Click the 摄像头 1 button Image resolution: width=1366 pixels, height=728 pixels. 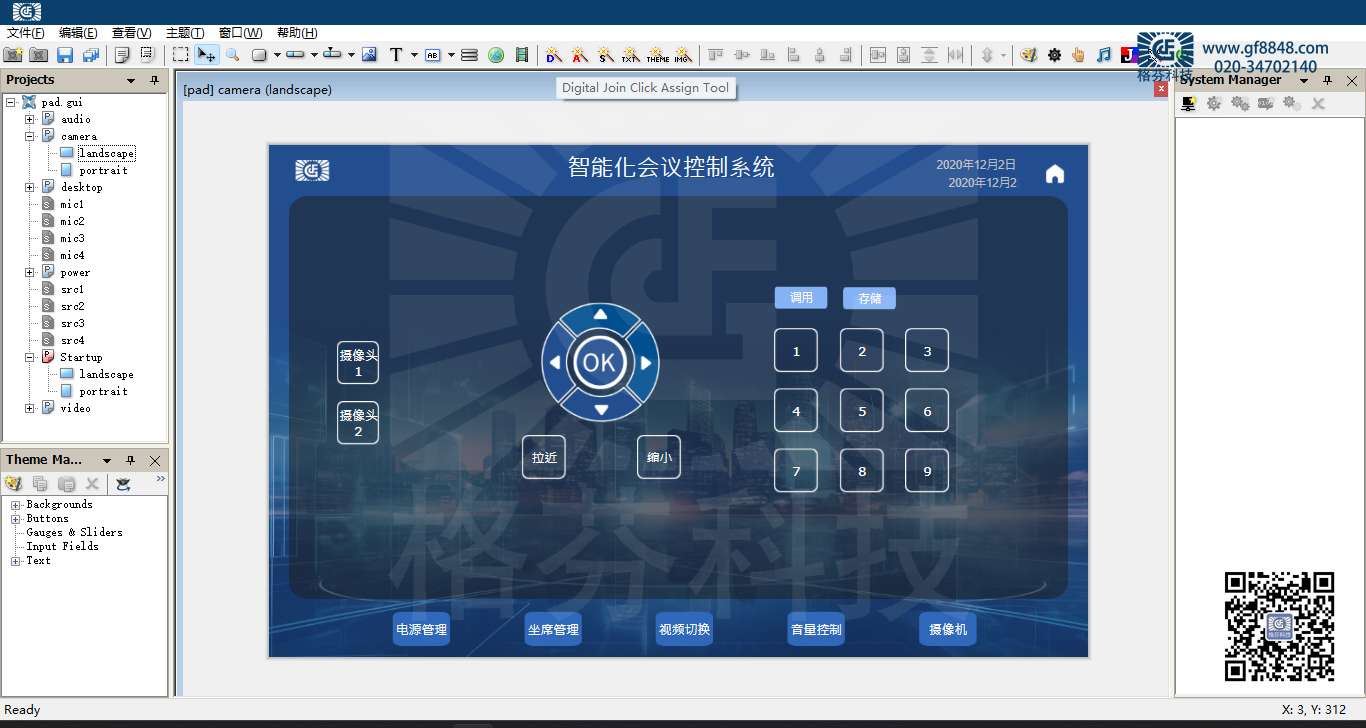coord(358,363)
